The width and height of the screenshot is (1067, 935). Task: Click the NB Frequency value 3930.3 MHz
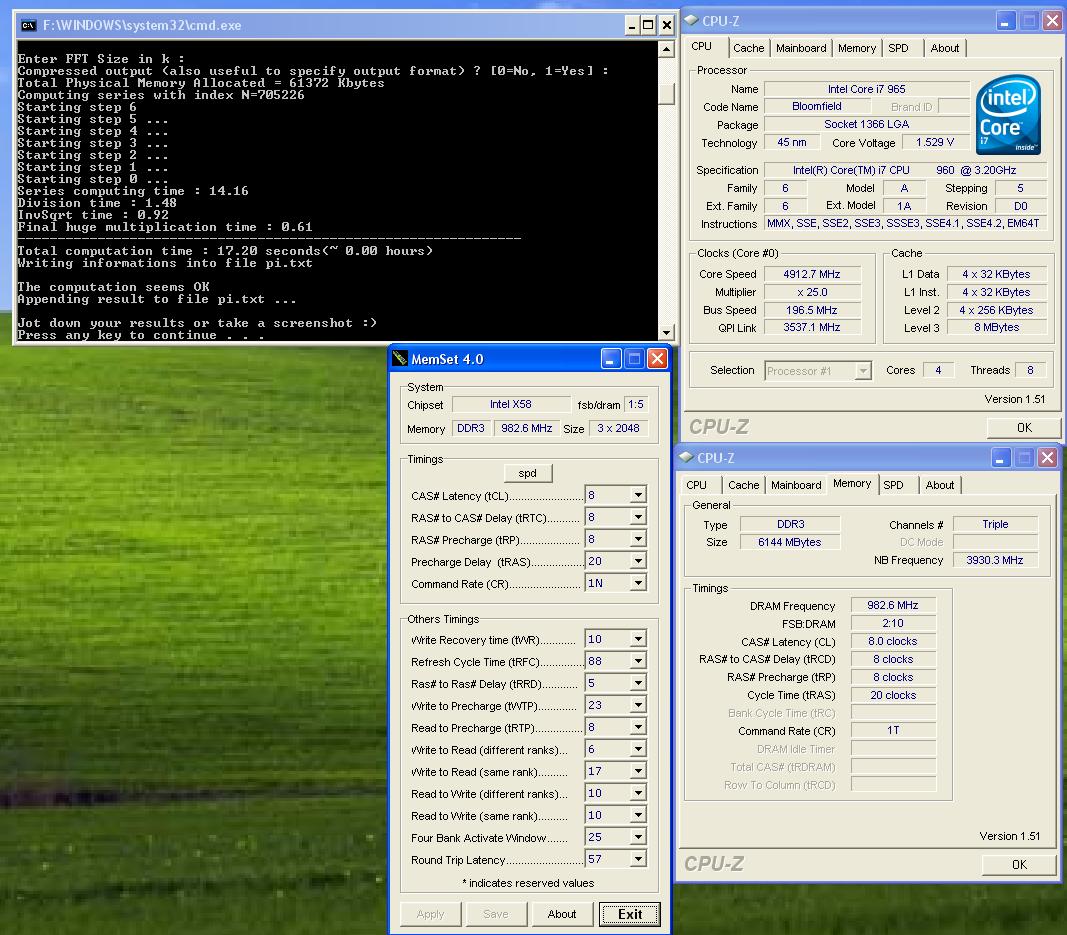coord(995,560)
